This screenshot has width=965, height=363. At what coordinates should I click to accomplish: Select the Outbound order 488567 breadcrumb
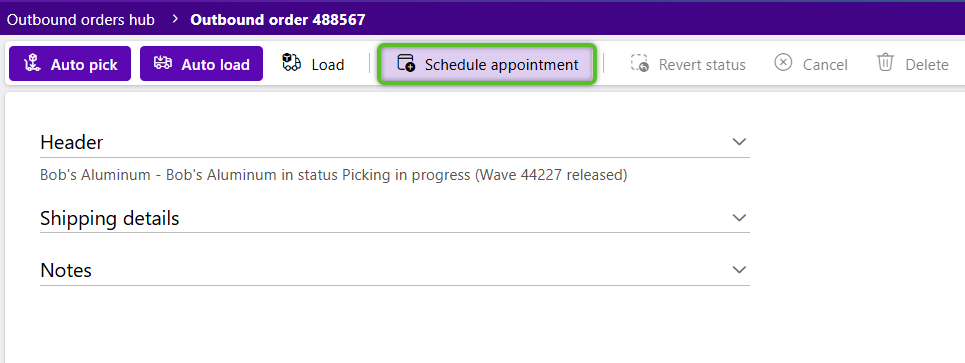pyautogui.click(x=278, y=20)
